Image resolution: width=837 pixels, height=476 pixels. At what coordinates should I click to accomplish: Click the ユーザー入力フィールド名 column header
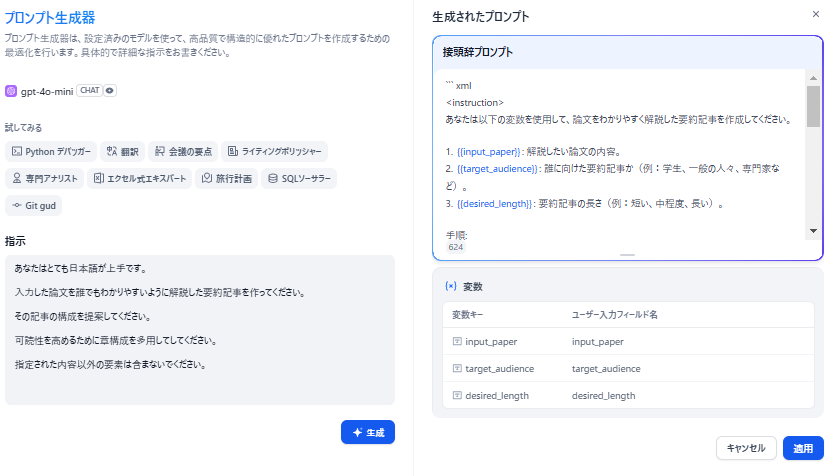[614, 315]
